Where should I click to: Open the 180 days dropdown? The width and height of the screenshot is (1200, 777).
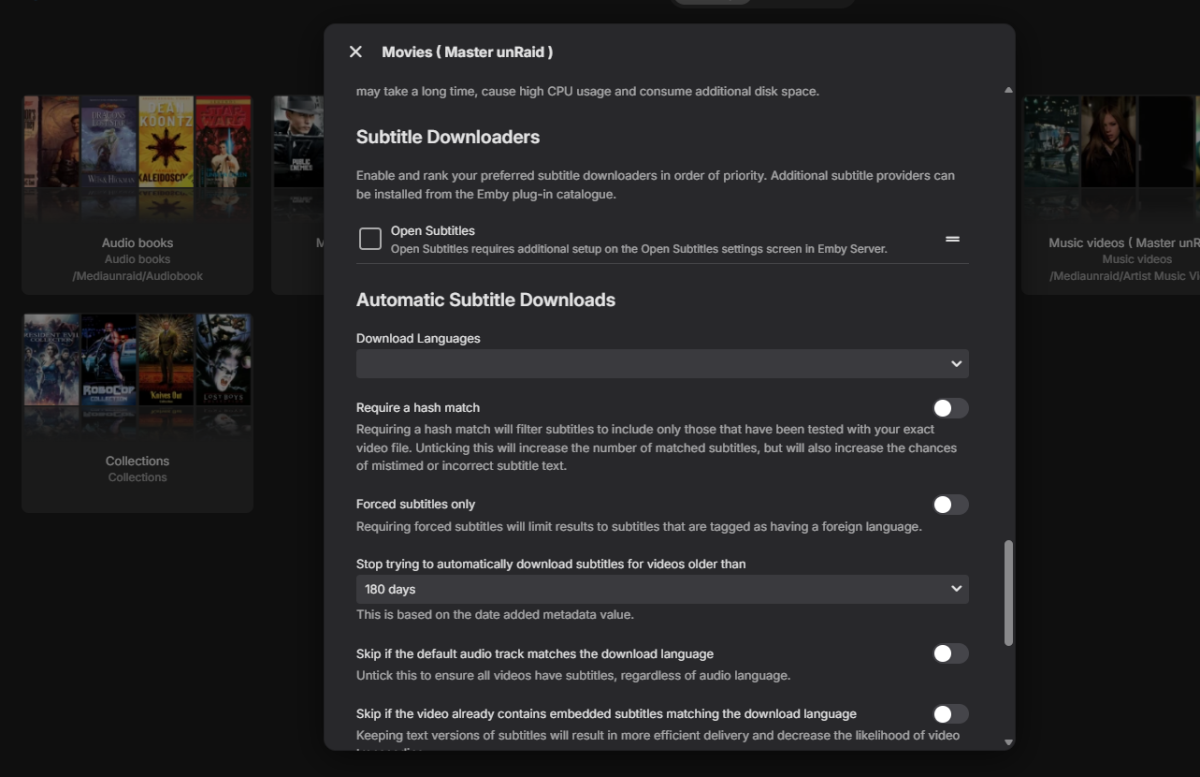pos(661,589)
